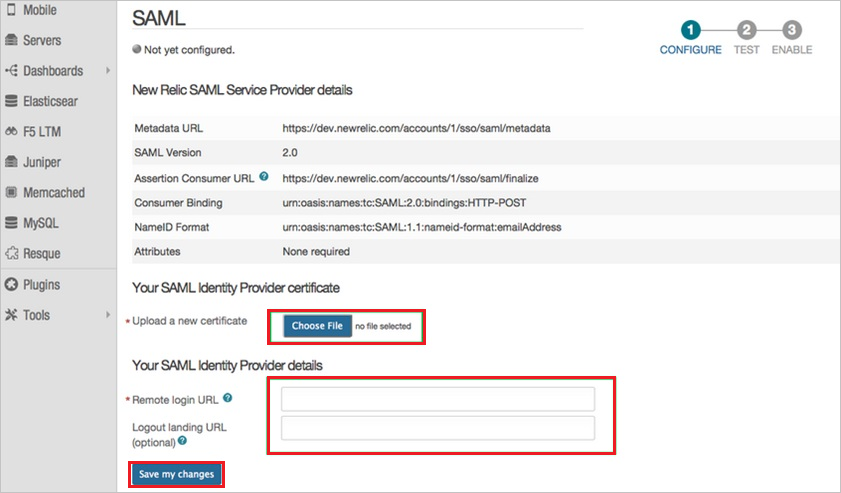Screen dimensions: 841x493
Task: Click the 'SAML Version' row label
Action: (168, 152)
